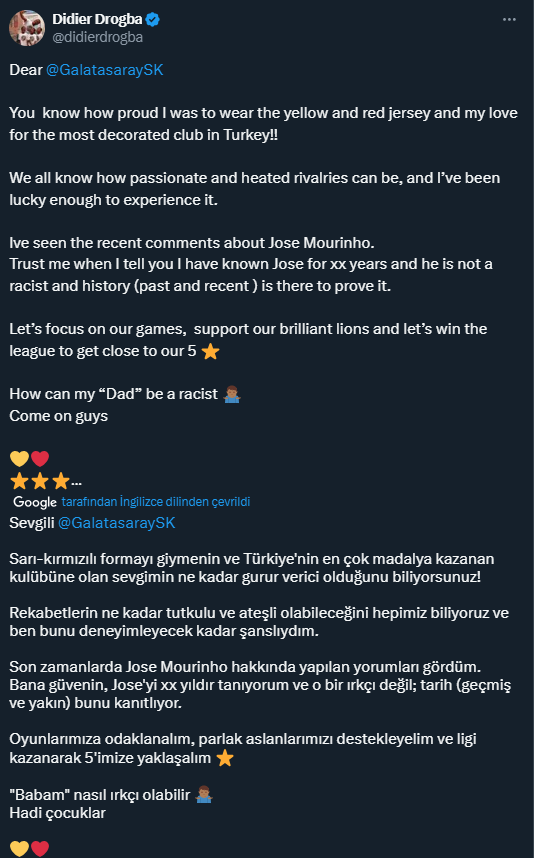Click the "Ive seen the recent comments" sentence
The width and height of the screenshot is (534, 858).
coord(192,243)
